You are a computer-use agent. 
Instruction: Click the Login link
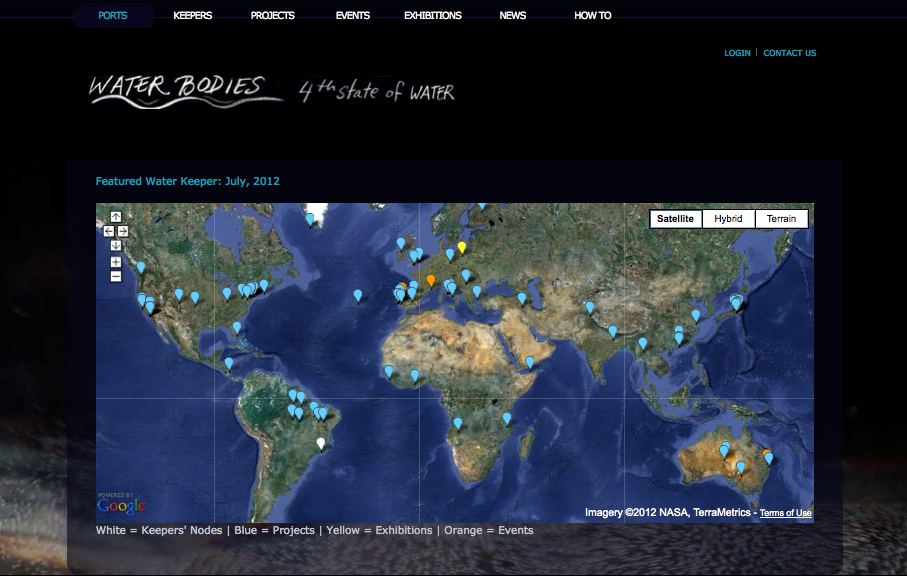point(737,53)
